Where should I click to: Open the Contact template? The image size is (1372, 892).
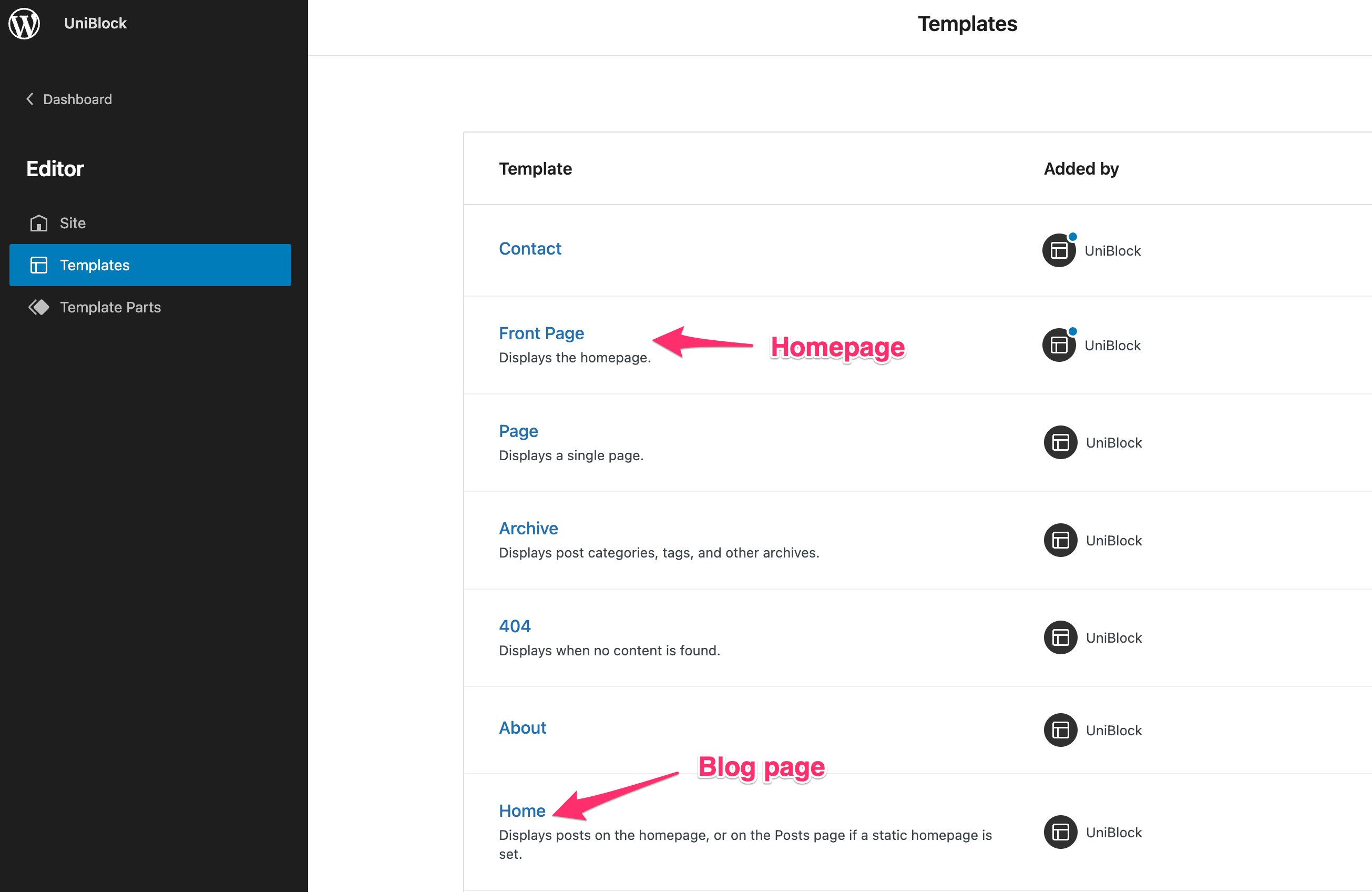coord(530,249)
